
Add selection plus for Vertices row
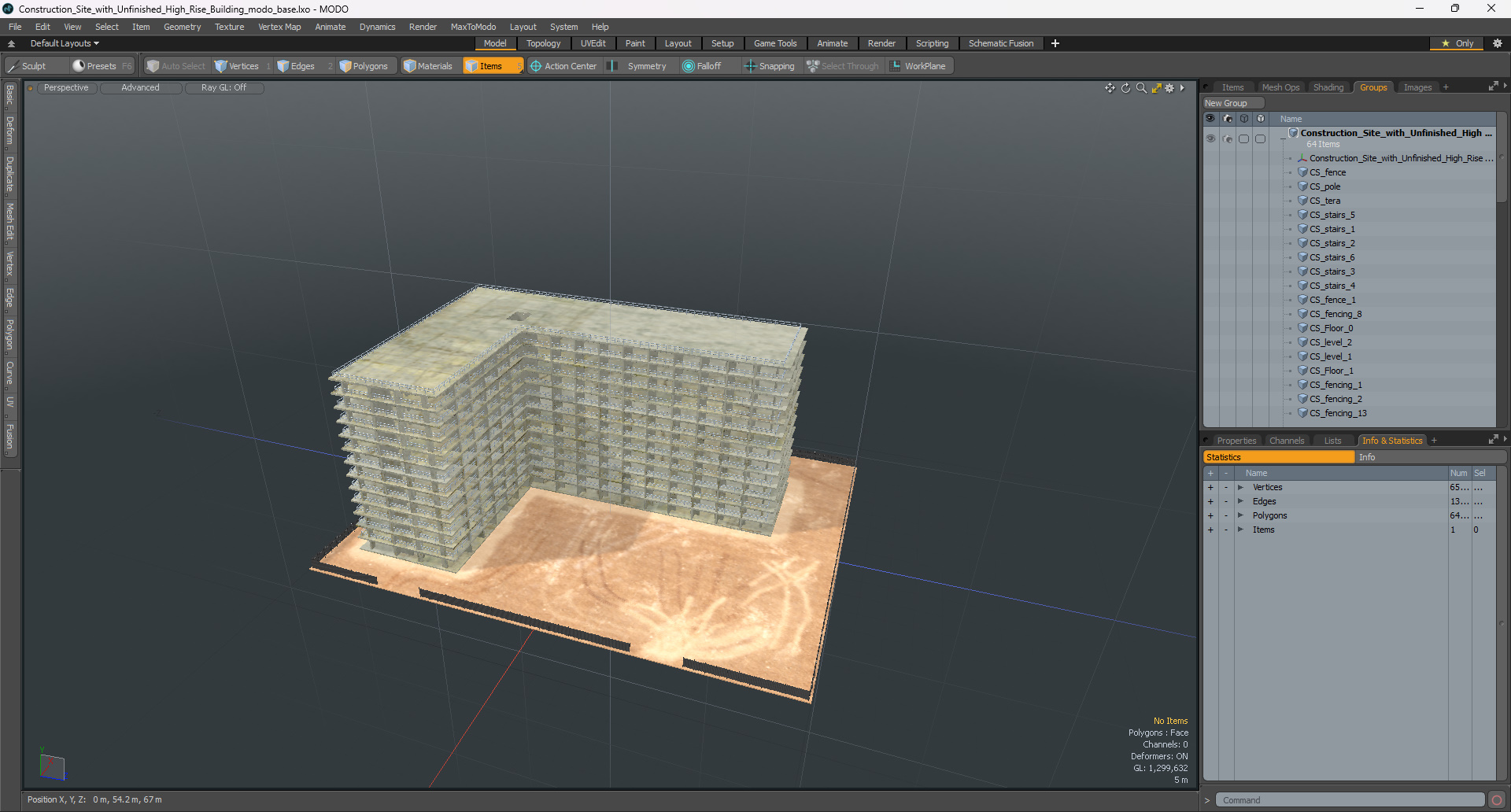[1210, 488]
